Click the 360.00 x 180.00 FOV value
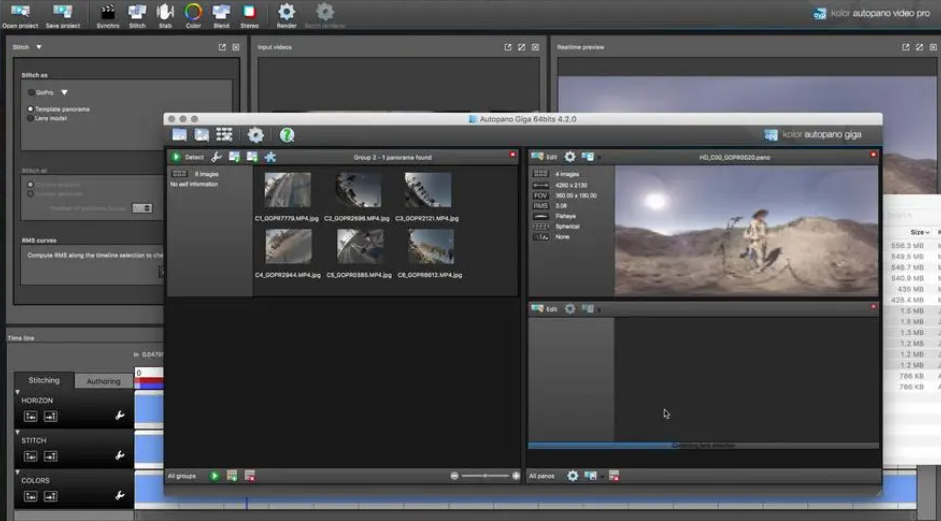The width and height of the screenshot is (941, 521). pos(576,196)
